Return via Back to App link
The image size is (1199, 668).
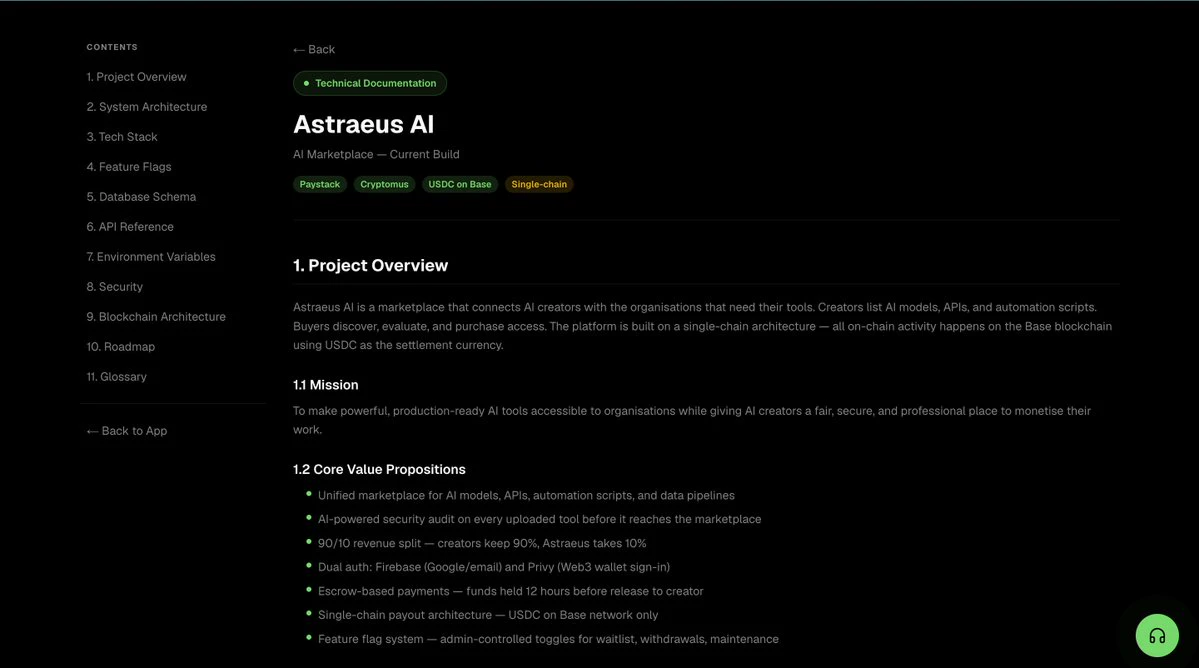[x=127, y=431]
